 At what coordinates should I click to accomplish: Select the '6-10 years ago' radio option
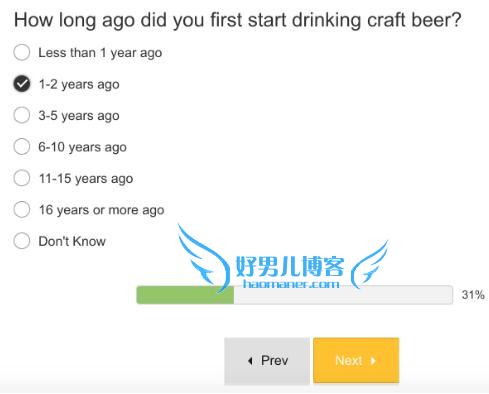click(x=22, y=146)
